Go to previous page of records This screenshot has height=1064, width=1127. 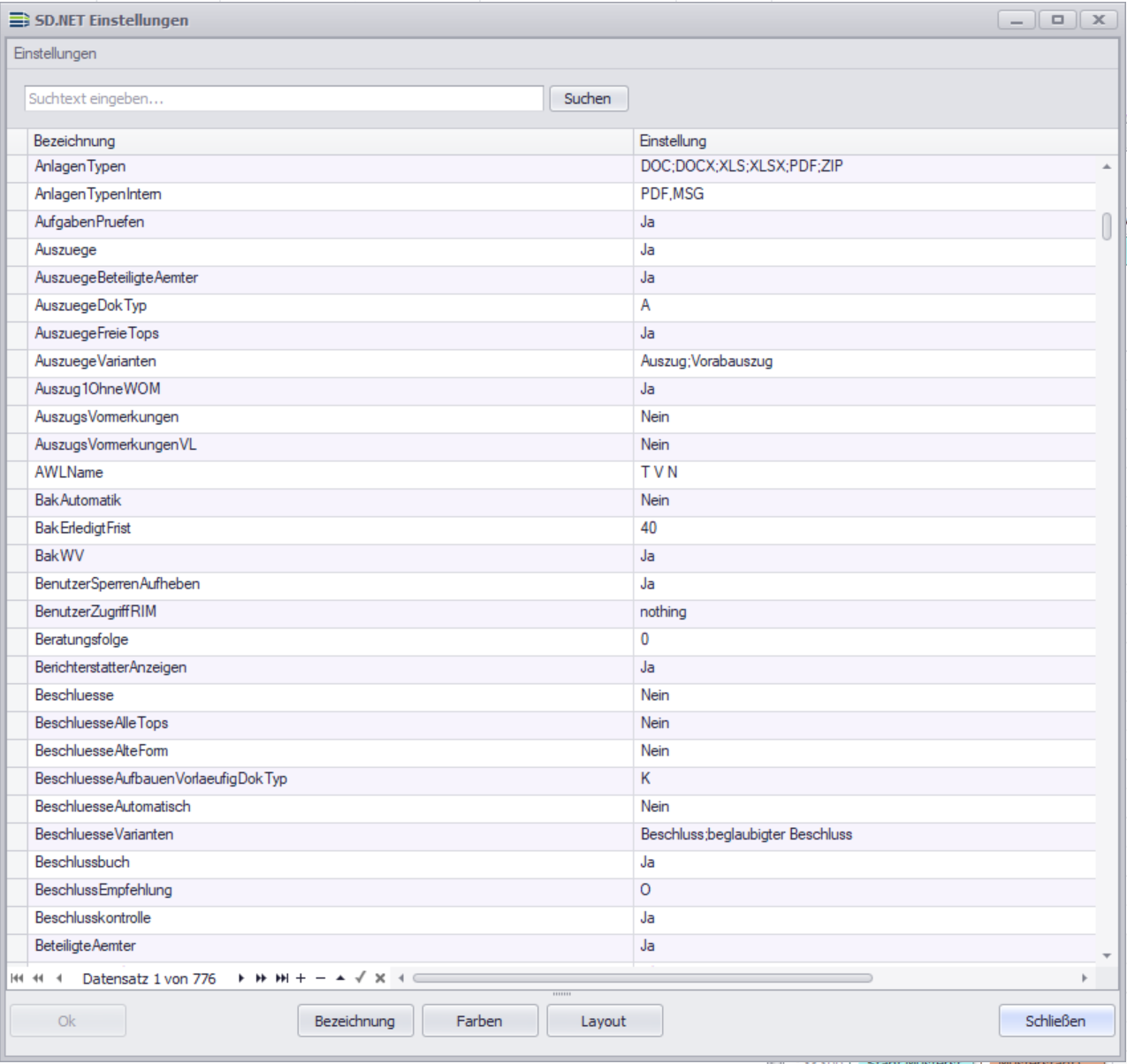[38, 978]
